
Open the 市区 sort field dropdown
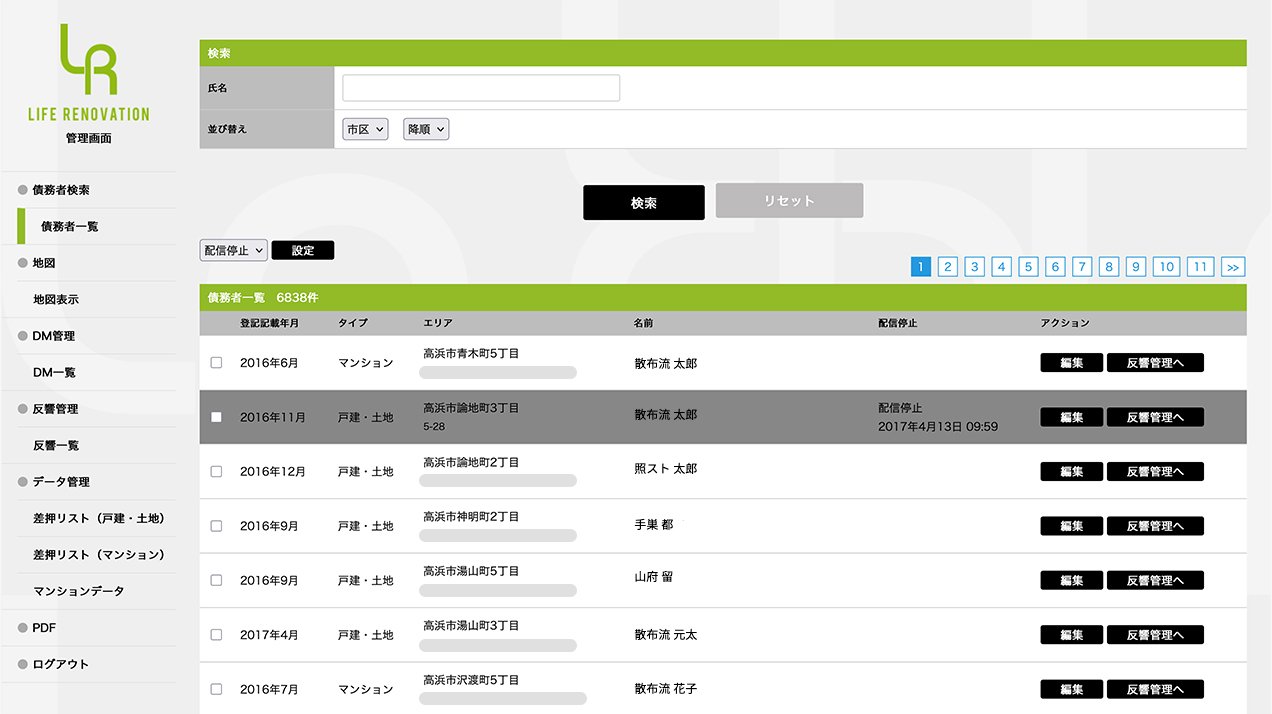click(x=365, y=129)
